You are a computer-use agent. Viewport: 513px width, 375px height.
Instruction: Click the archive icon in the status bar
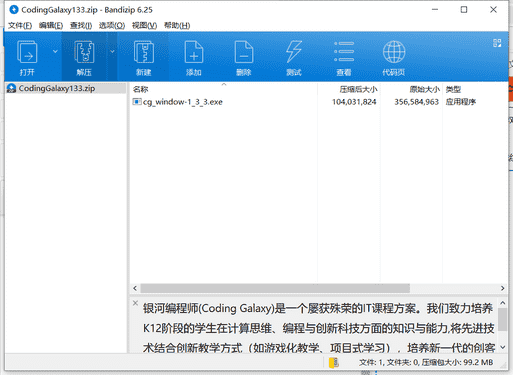tap(333, 362)
